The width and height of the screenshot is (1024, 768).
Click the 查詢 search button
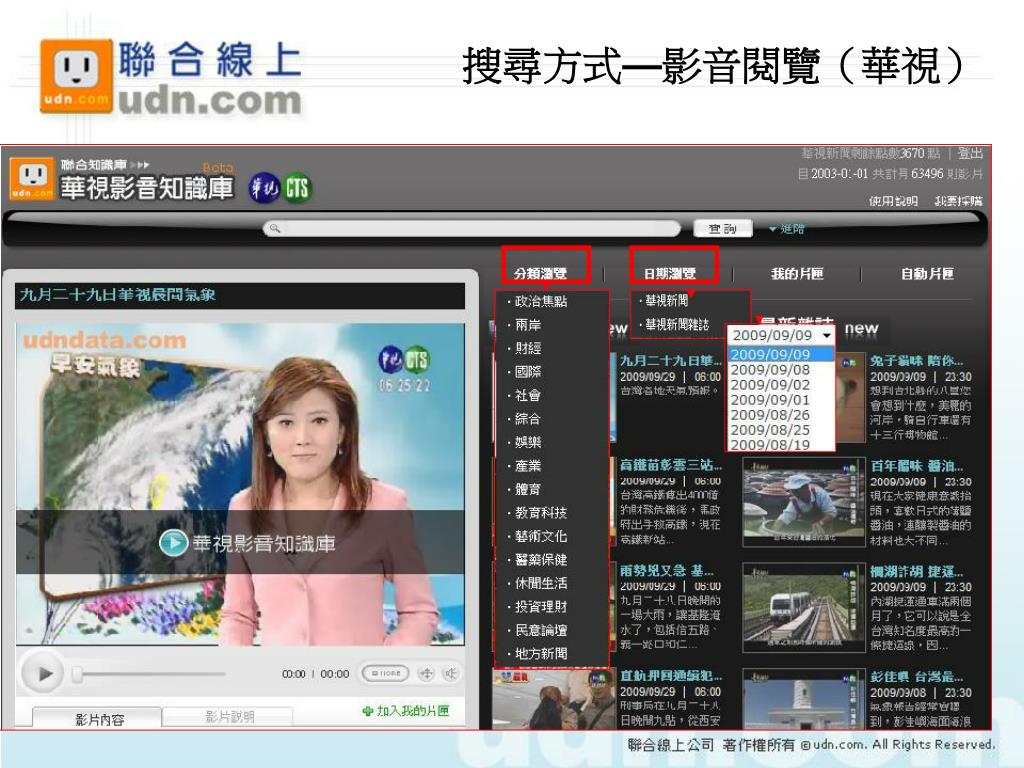coord(723,228)
